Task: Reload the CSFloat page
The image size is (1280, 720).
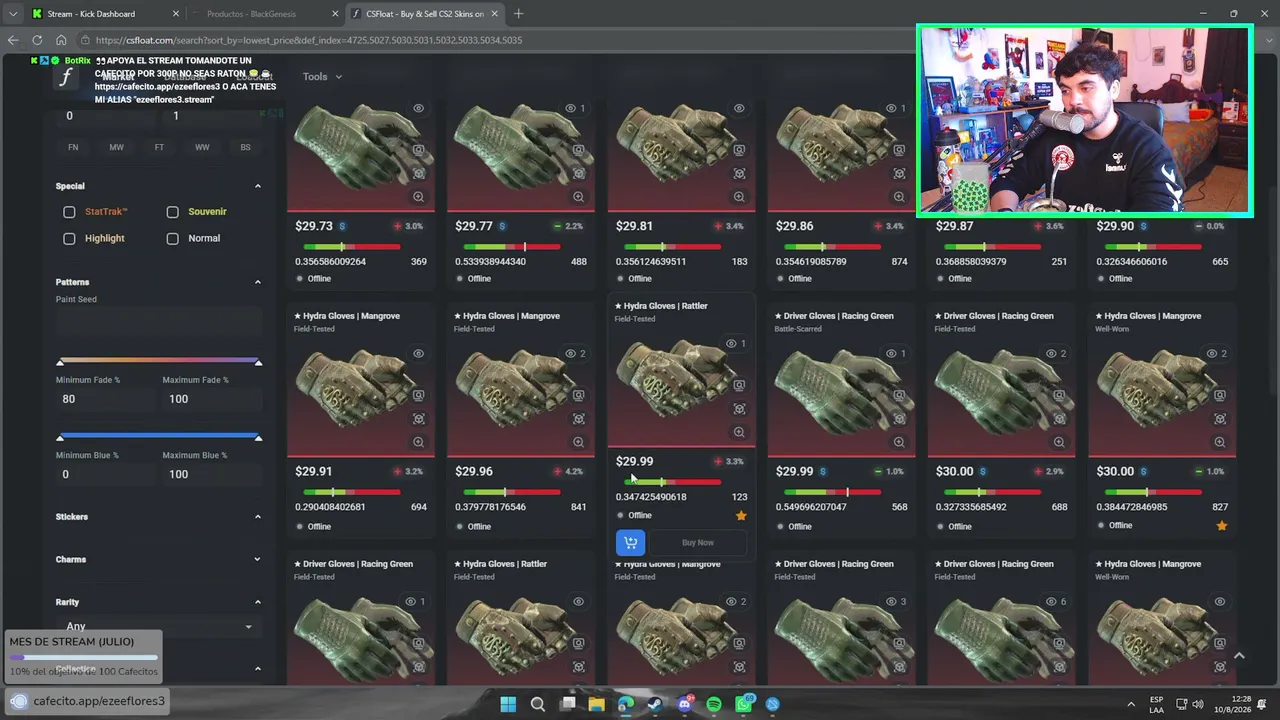Action: (x=37, y=40)
